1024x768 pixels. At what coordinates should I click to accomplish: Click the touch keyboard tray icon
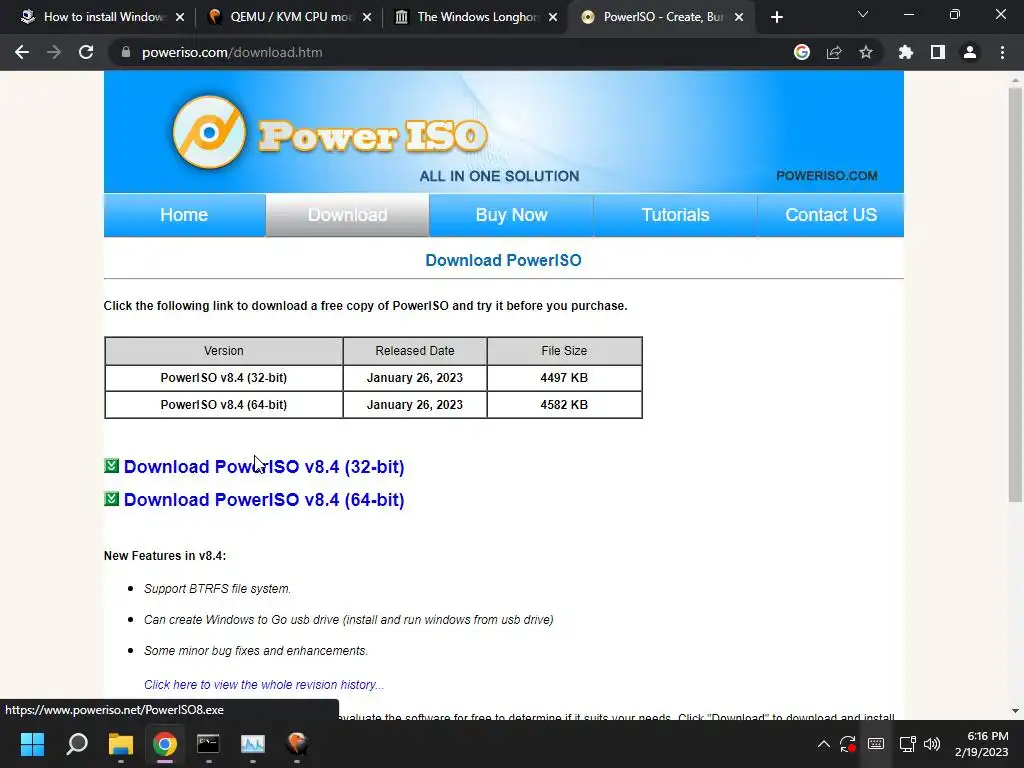pos(876,744)
